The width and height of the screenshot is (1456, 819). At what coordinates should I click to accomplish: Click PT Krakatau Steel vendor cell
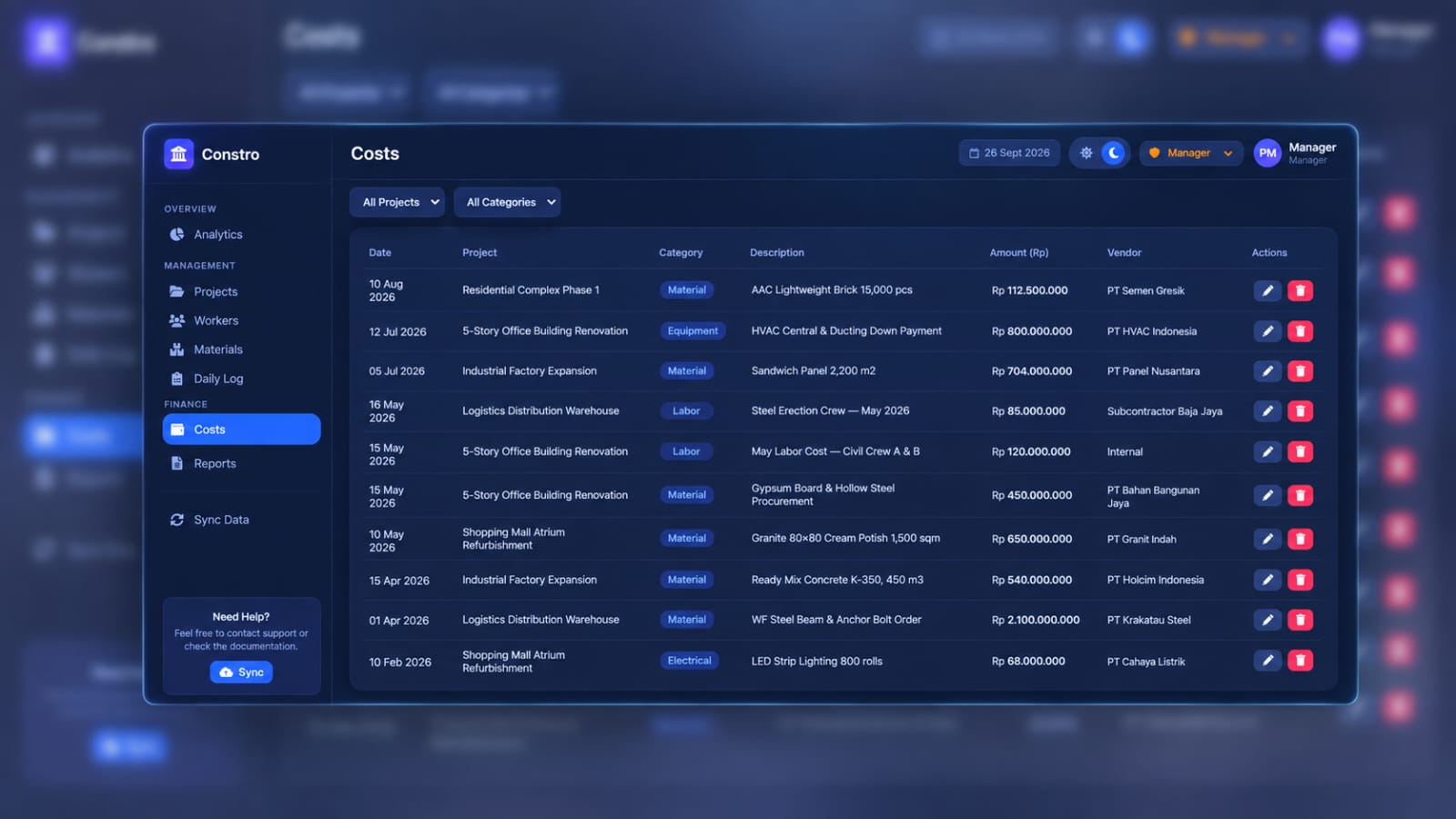[x=1148, y=621]
